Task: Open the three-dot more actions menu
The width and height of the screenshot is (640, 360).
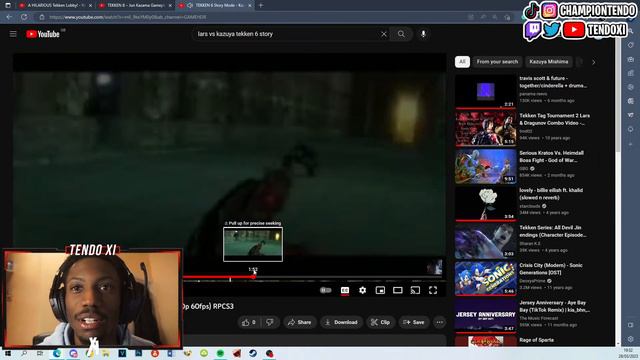Action: pos(440,322)
